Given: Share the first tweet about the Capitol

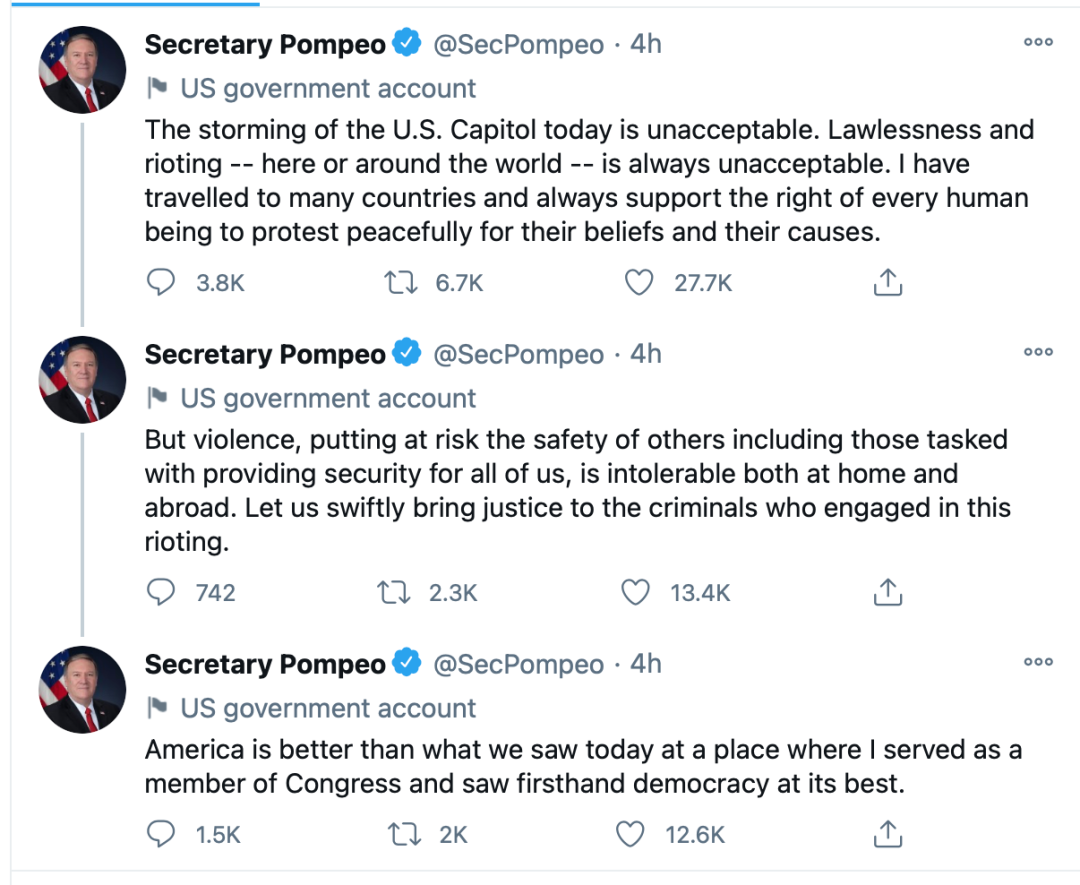Looking at the screenshot, I should (887, 283).
